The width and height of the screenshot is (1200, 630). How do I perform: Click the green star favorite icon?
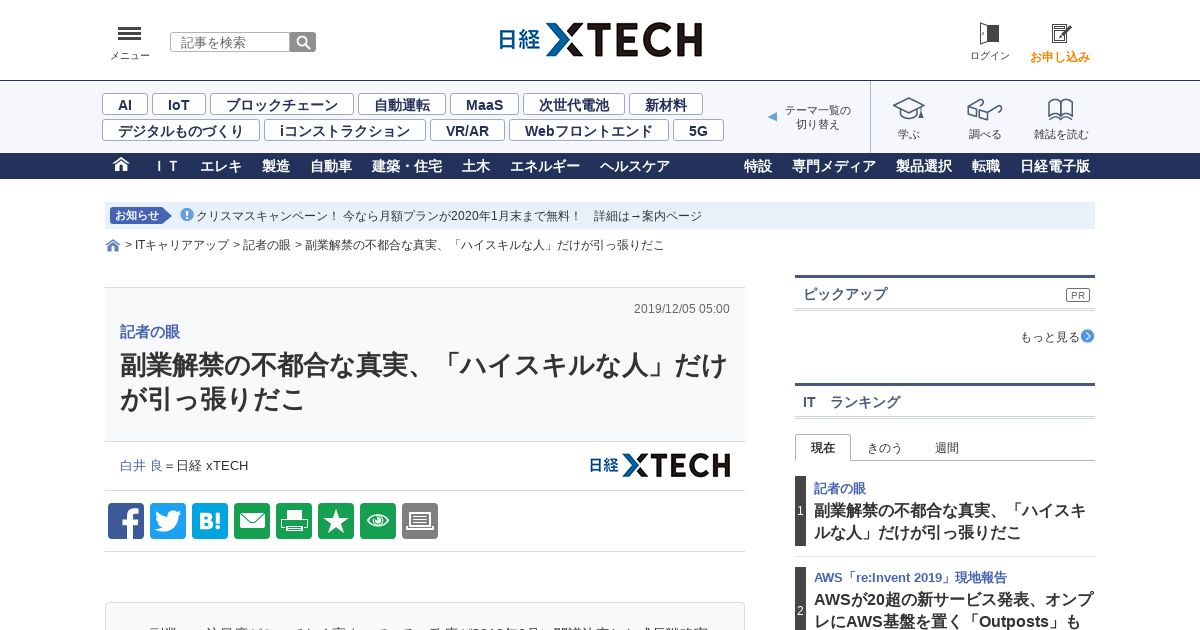click(x=336, y=521)
